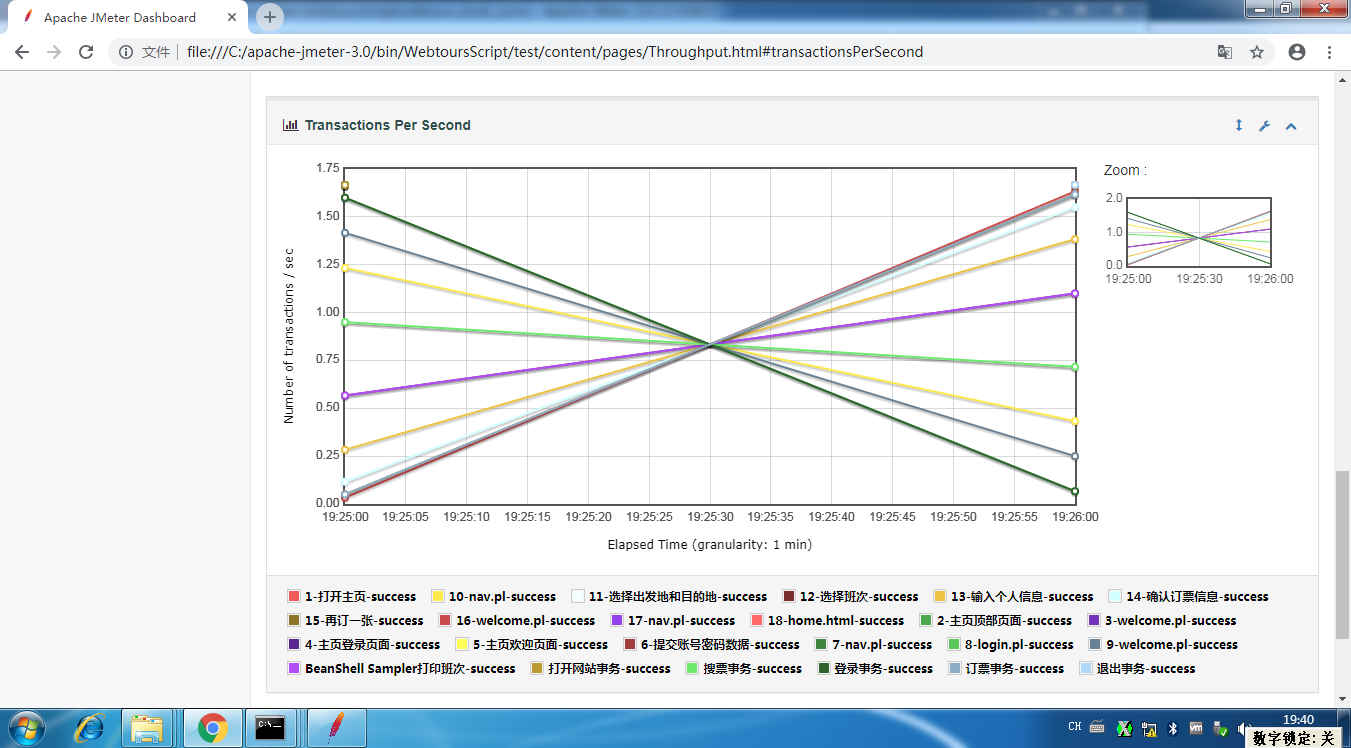This screenshot has width=1351, height=748.
Task: Click the 7-nav.pl-success legend label
Action: 882,645
